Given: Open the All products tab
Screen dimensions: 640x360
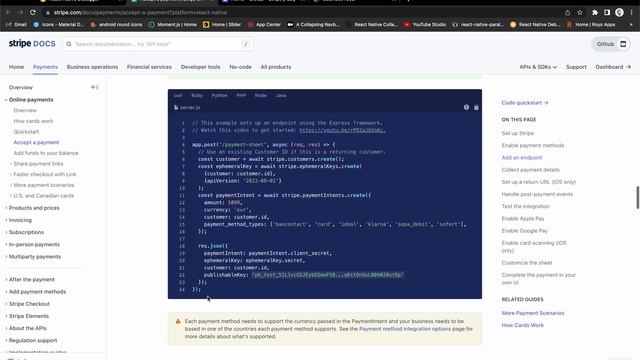Looking at the screenshot, I should 276,67.
